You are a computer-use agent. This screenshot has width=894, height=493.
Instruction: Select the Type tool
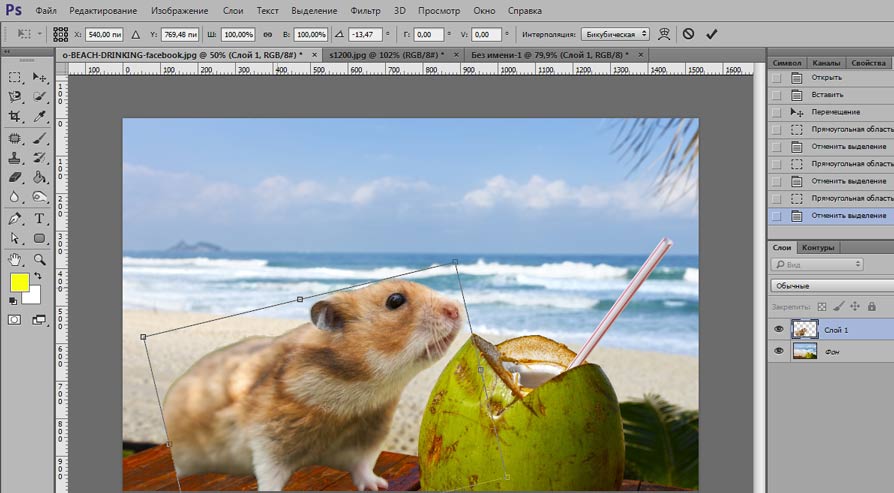click(x=39, y=218)
